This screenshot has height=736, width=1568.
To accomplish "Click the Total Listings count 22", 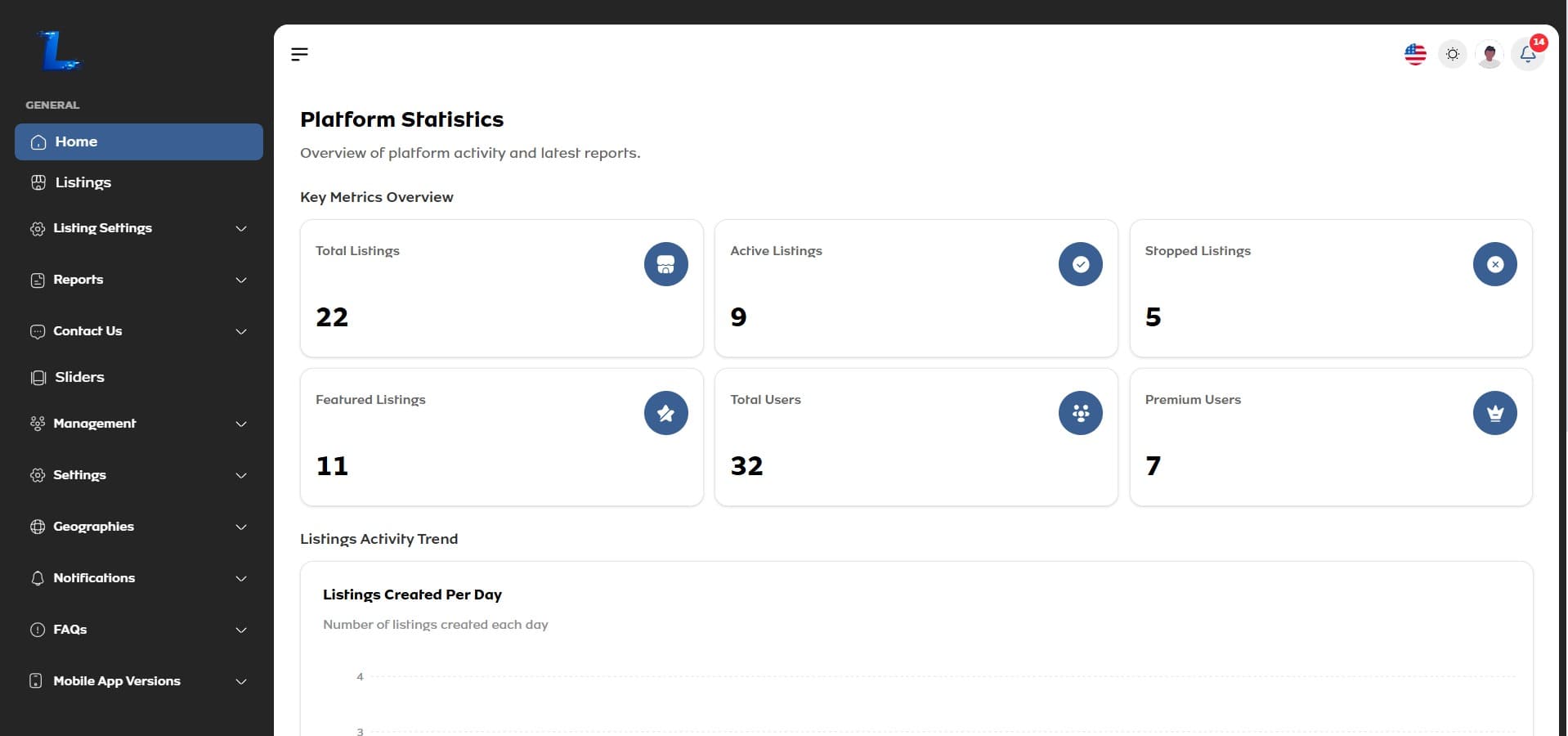I will pos(332,317).
